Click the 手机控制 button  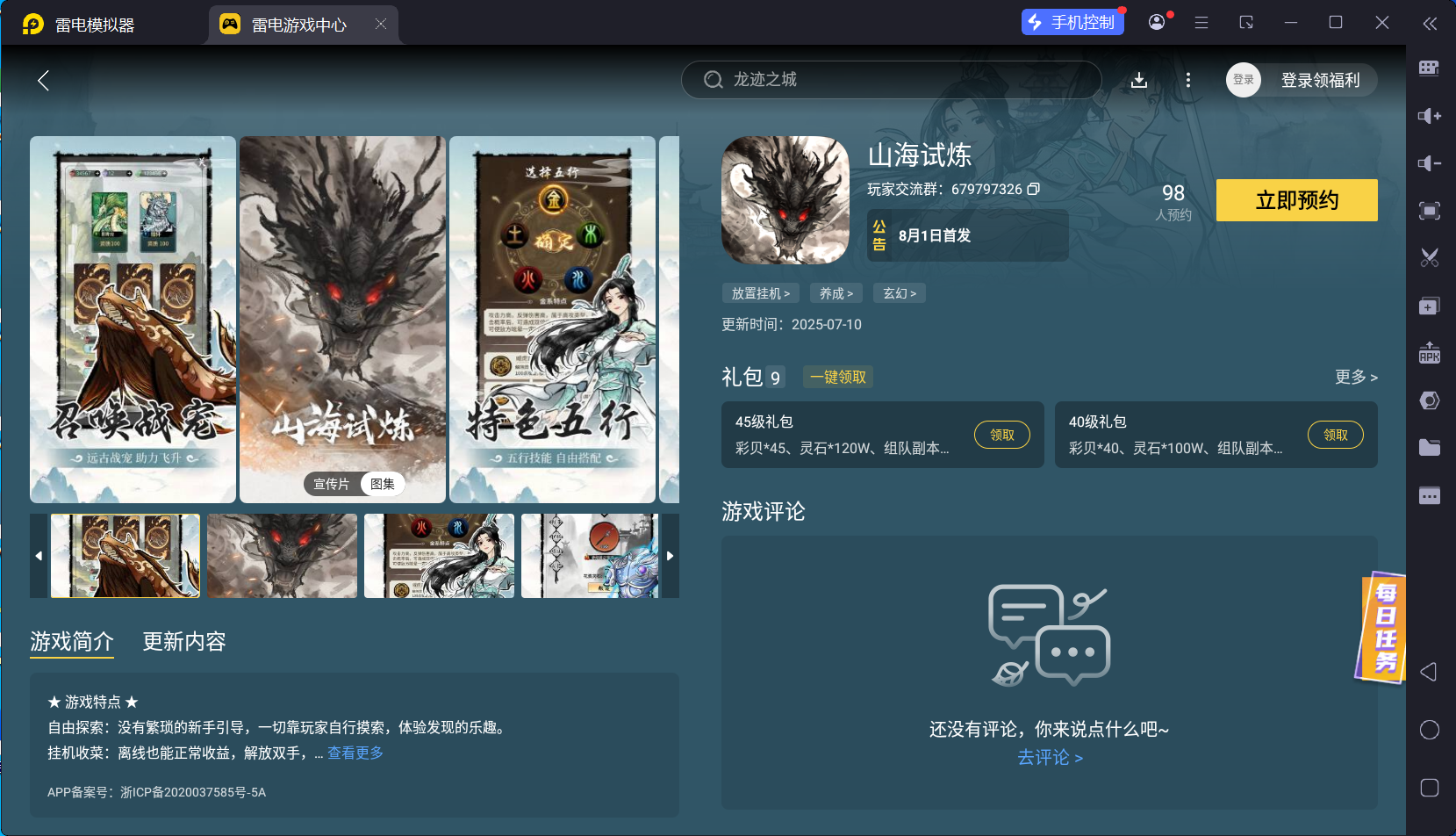tap(1073, 23)
